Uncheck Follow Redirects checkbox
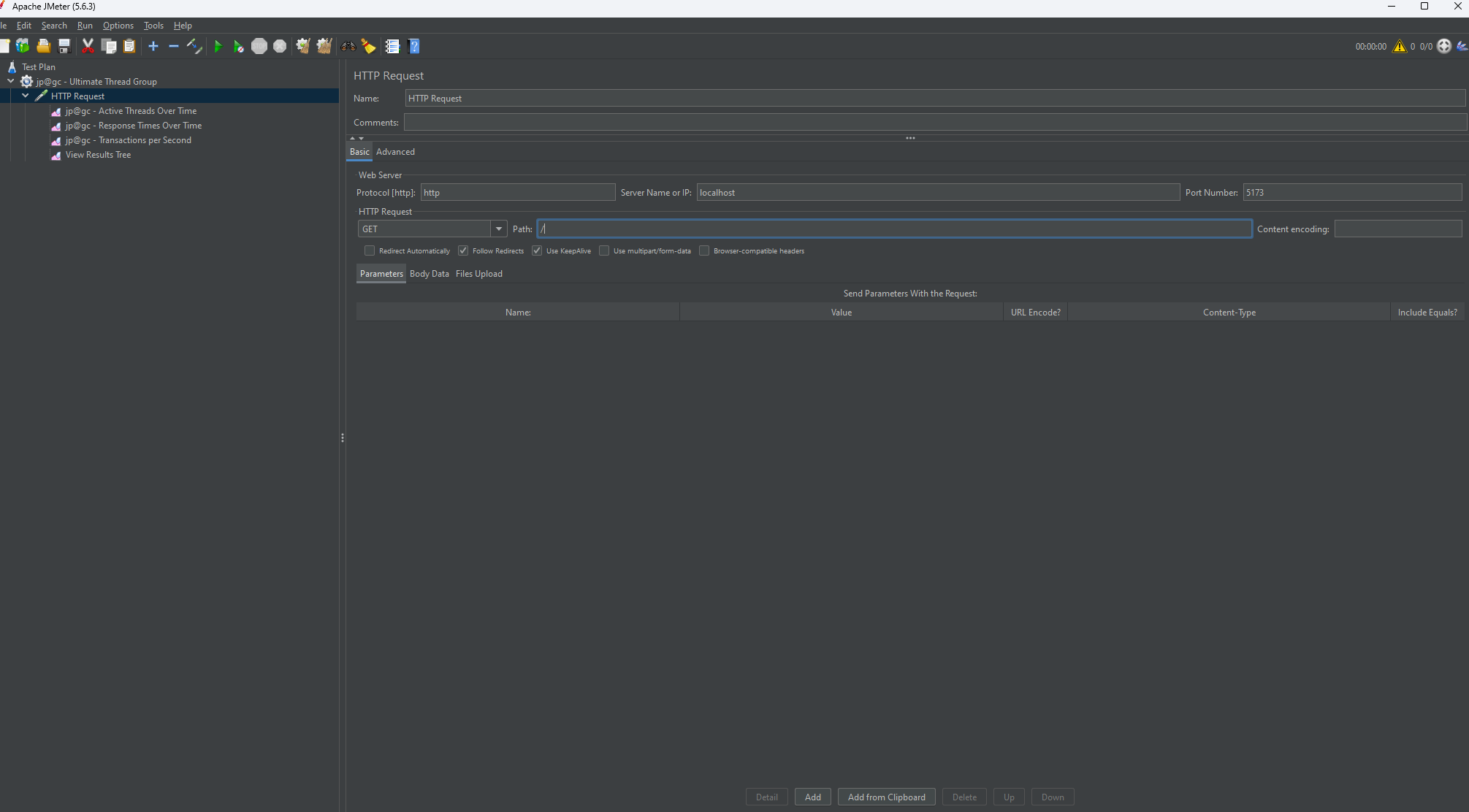Image resolution: width=1469 pixels, height=812 pixels. click(463, 250)
